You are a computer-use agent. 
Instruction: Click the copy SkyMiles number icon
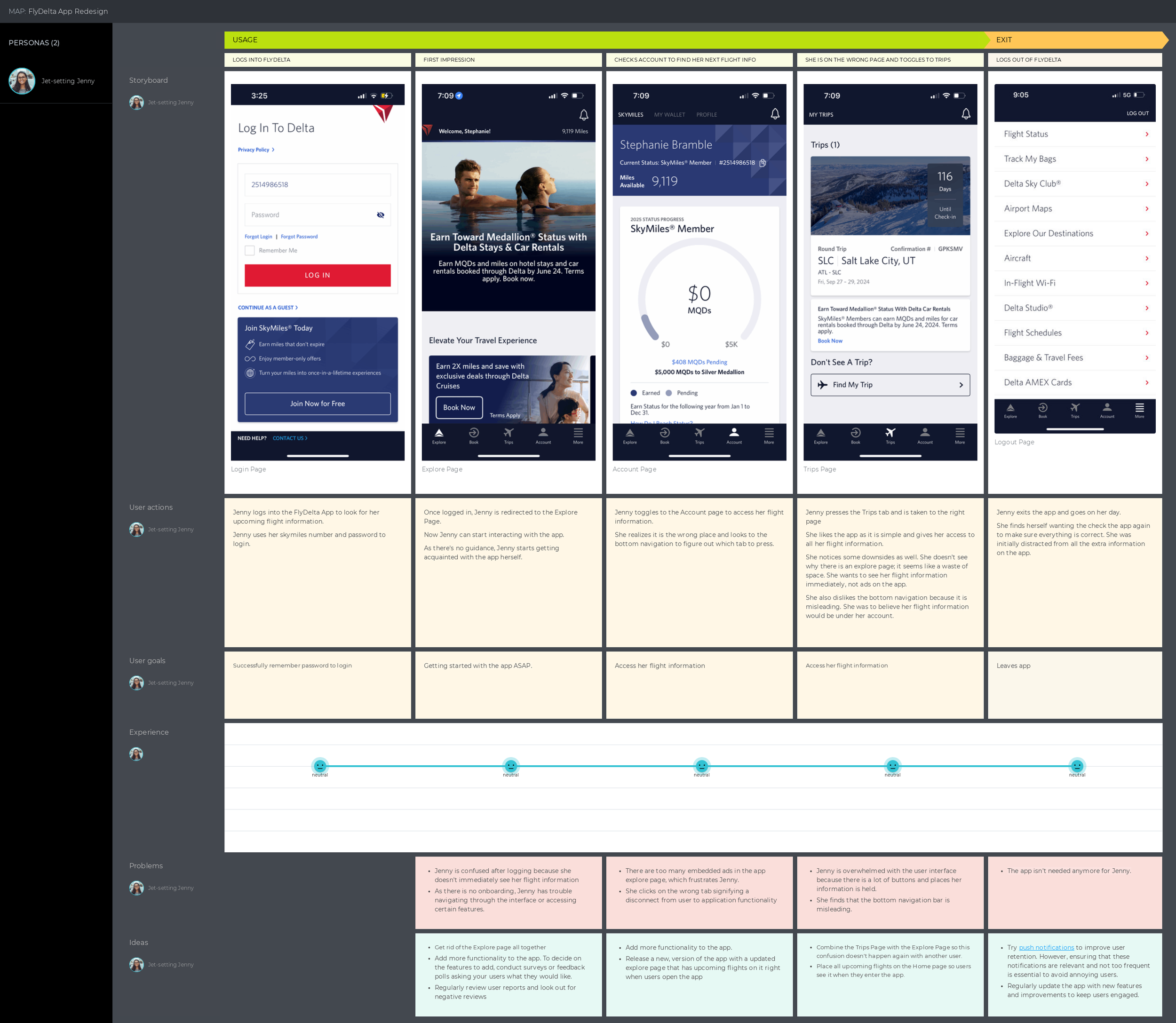tap(762, 163)
